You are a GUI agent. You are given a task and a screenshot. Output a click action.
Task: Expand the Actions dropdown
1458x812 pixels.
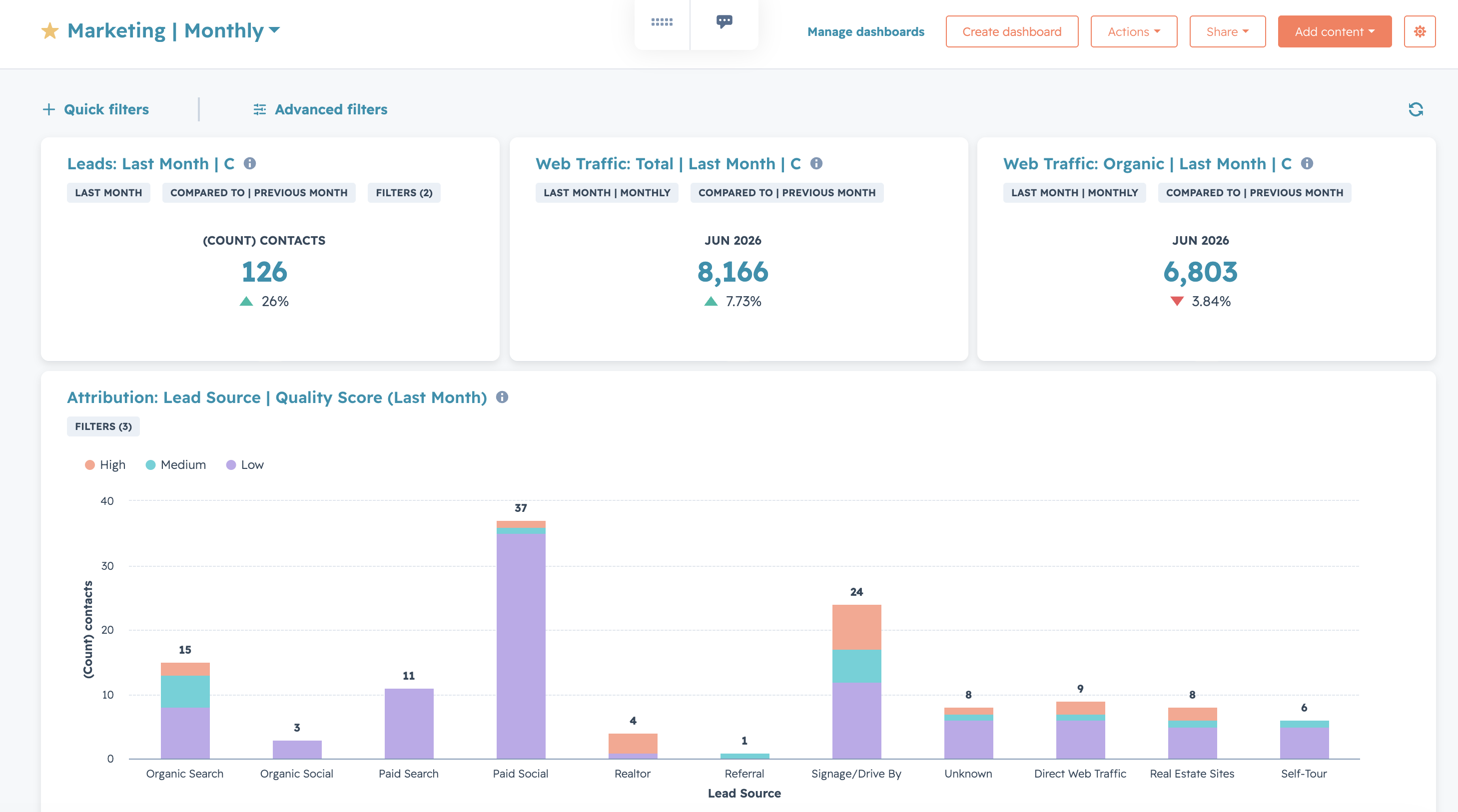point(1134,31)
